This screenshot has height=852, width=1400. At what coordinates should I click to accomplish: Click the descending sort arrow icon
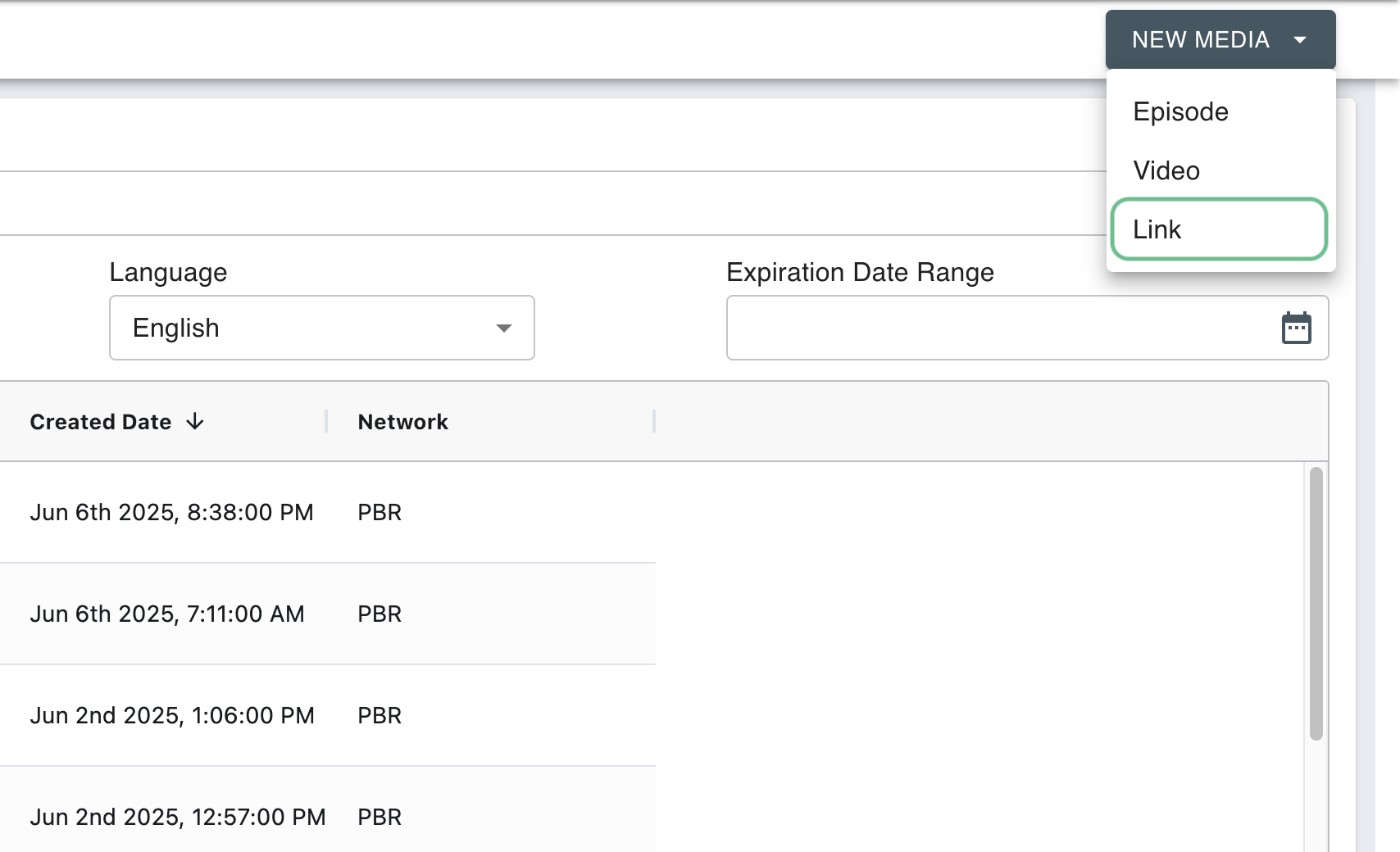point(195,422)
